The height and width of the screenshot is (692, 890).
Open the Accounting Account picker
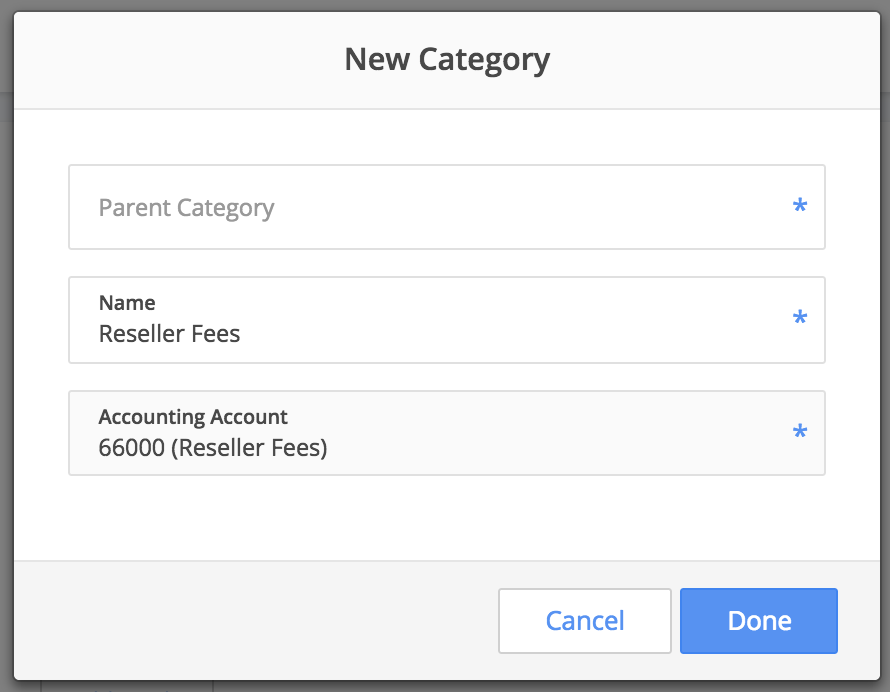pyautogui.click(x=447, y=433)
